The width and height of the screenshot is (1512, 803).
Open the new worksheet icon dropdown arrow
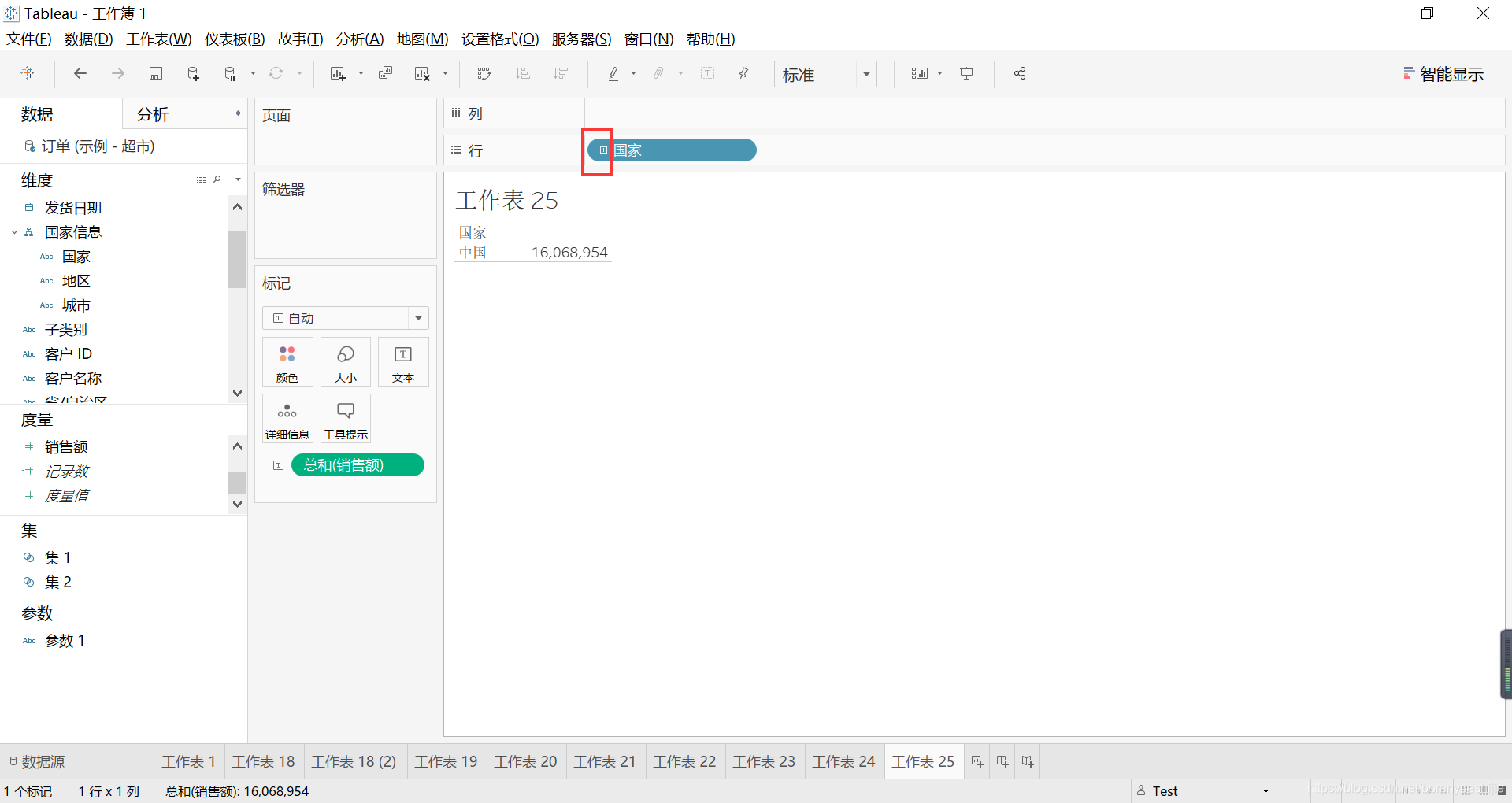pyautogui.click(x=361, y=73)
